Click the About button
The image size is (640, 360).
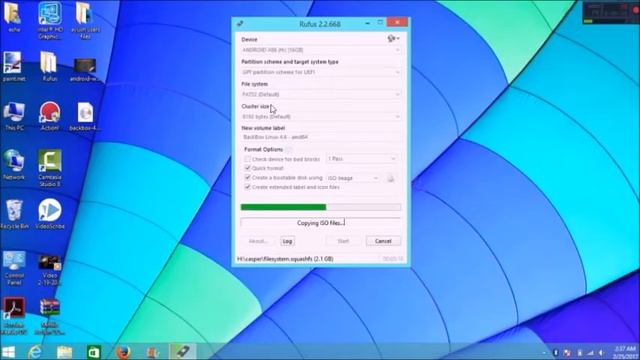pos(258,241)
